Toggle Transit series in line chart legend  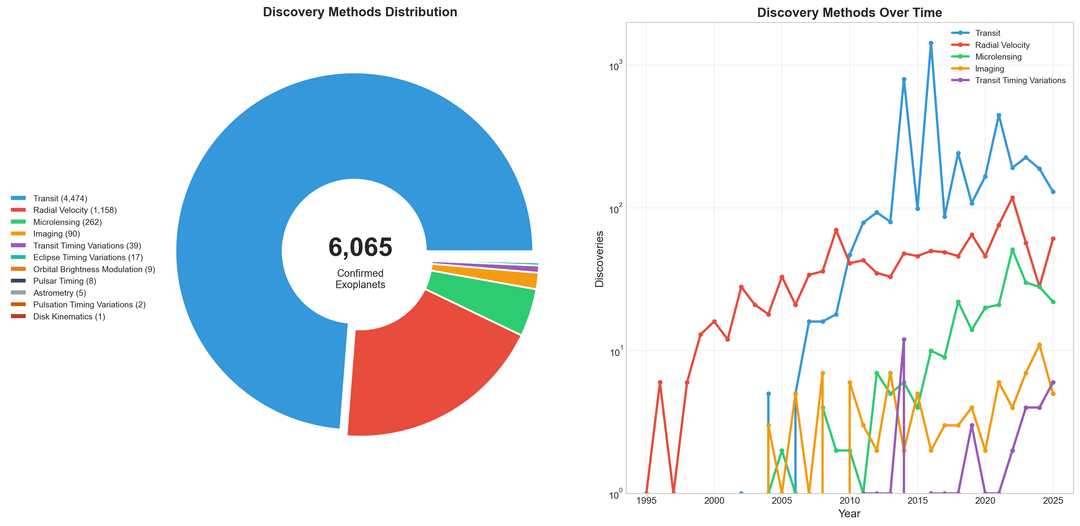(987, 33)
